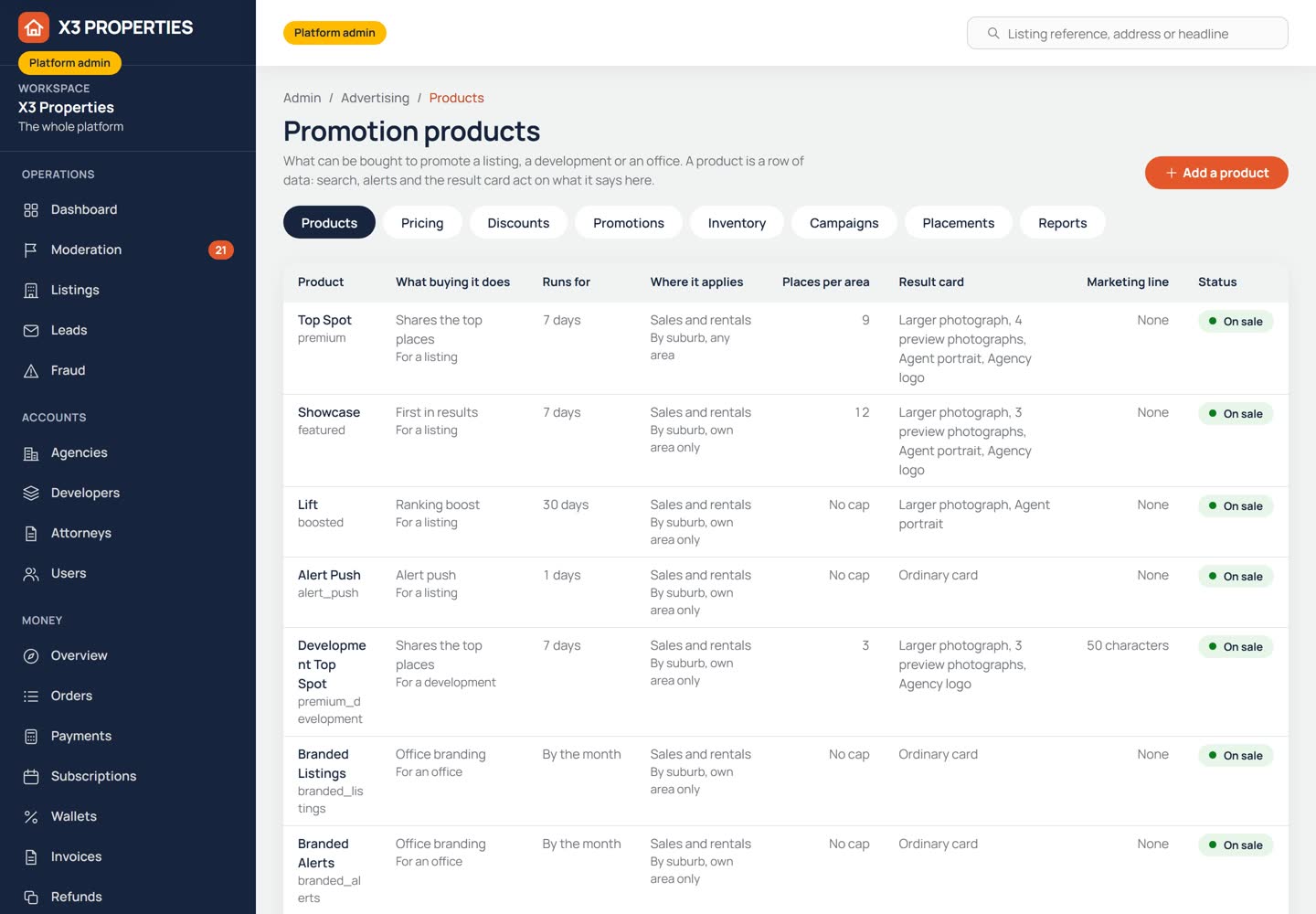
Task: Click the Leads envelope icon
Action: click(x=31, y=331)
